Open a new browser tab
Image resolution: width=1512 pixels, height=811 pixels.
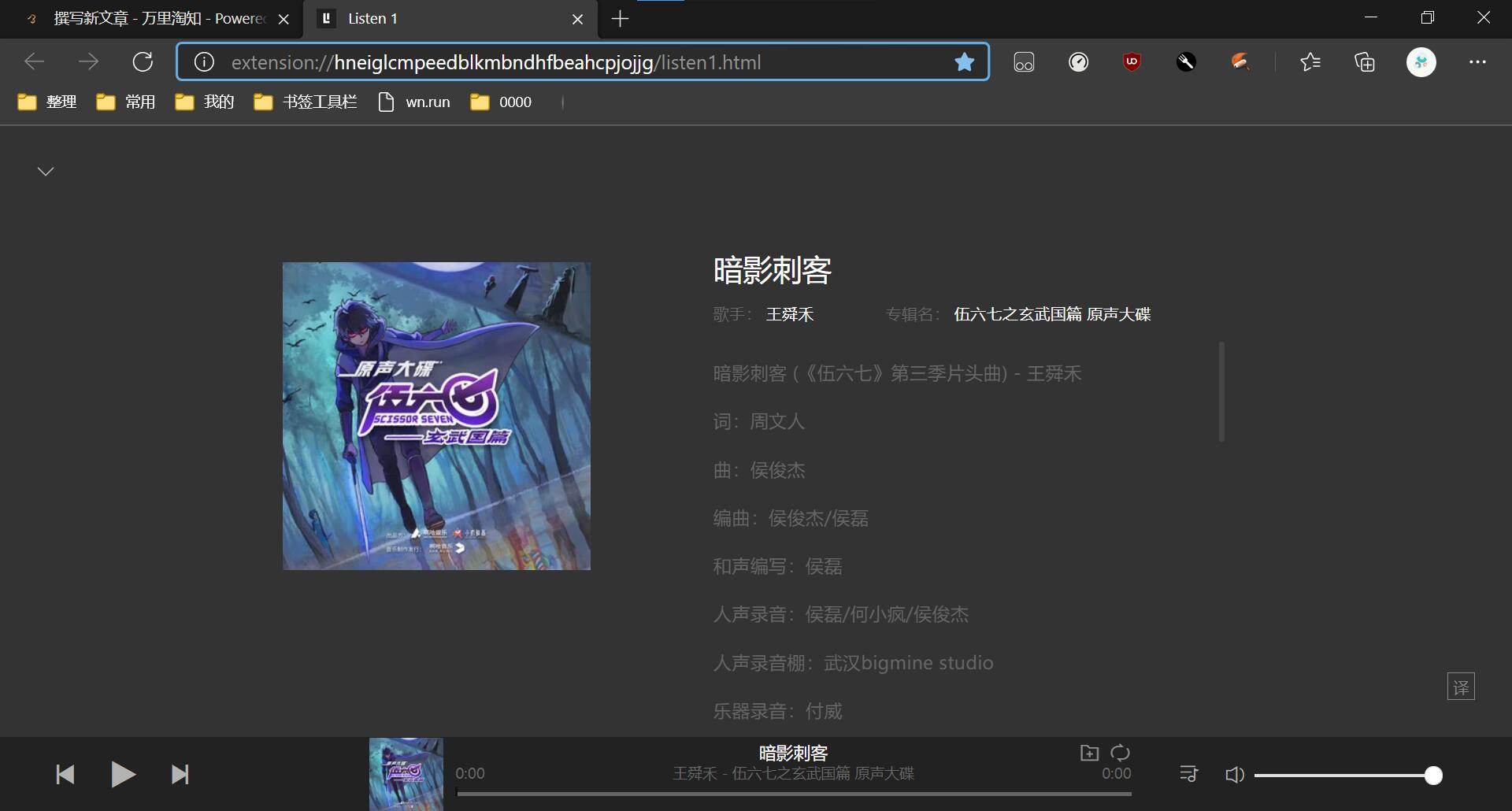coord(621,19)
